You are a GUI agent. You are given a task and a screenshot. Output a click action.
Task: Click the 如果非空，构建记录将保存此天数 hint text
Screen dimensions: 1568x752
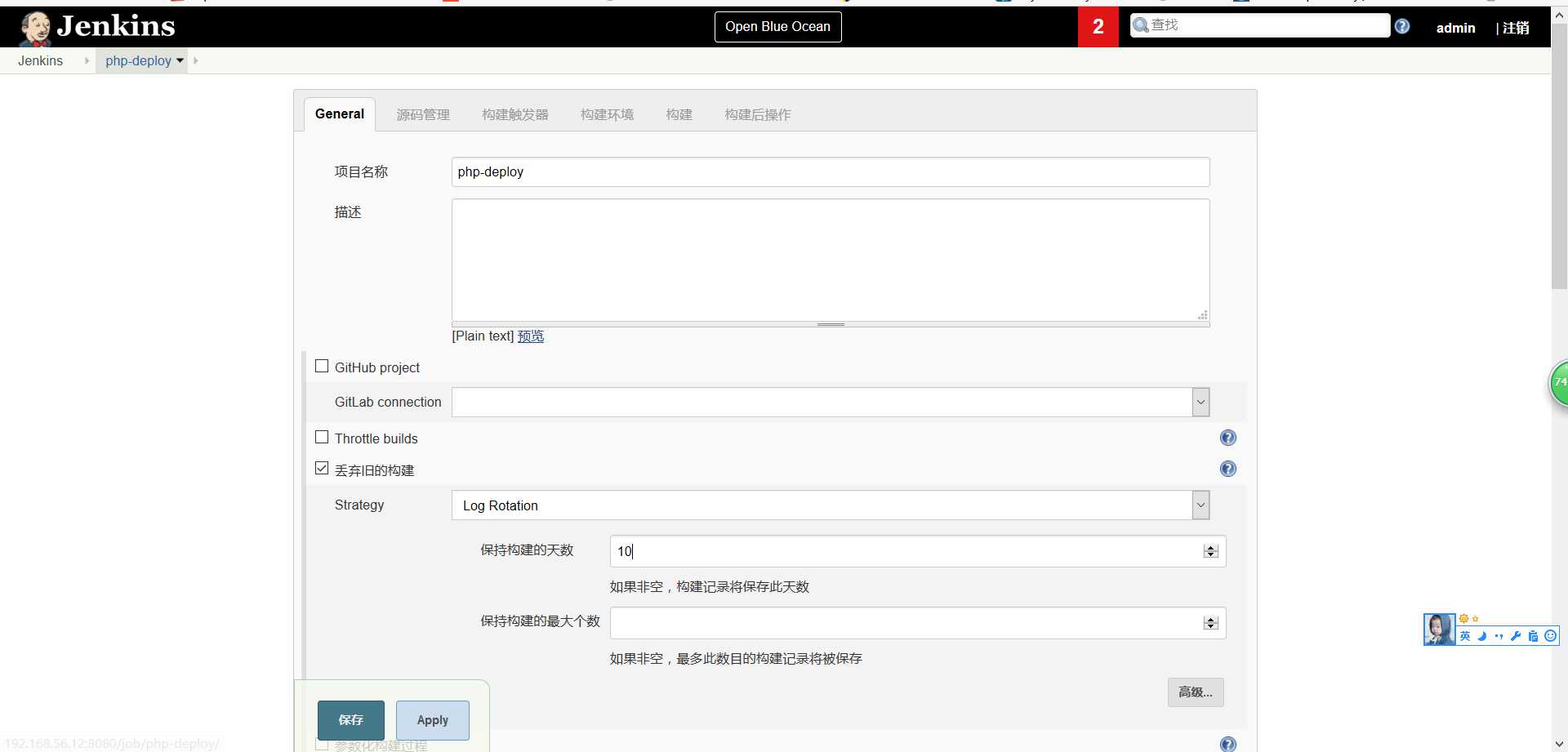point(710,587)
